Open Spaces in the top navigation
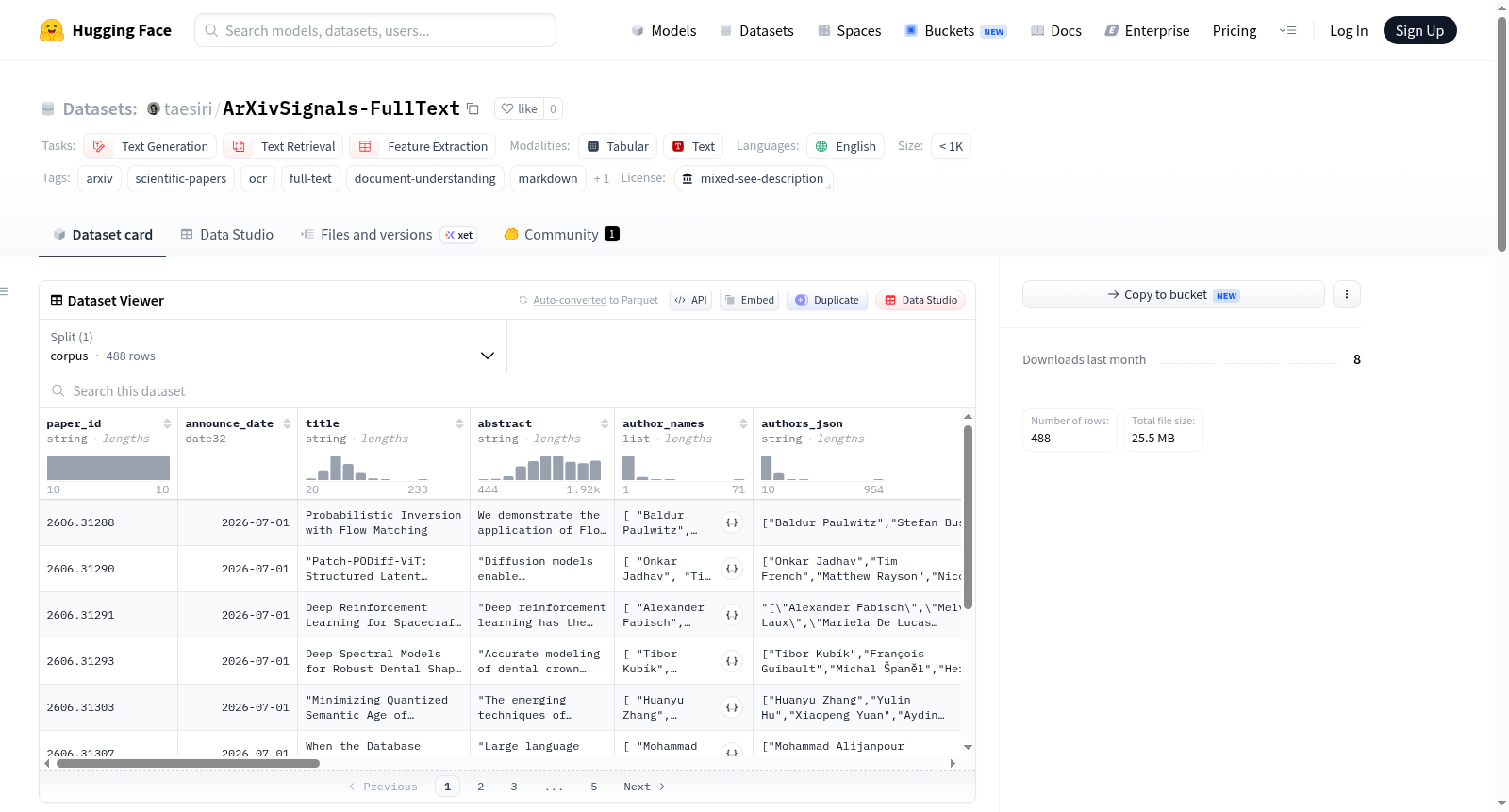The height and width of the screenshot is (812, 1509). [x=850, y=31]
